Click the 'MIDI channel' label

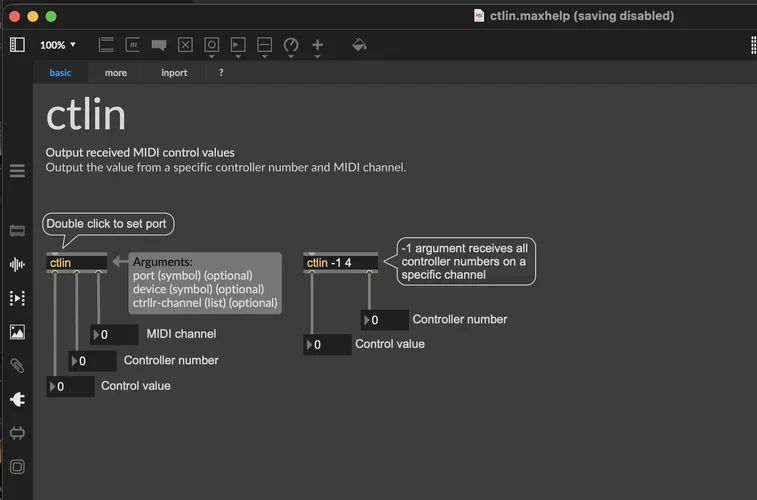pos(182,333)
